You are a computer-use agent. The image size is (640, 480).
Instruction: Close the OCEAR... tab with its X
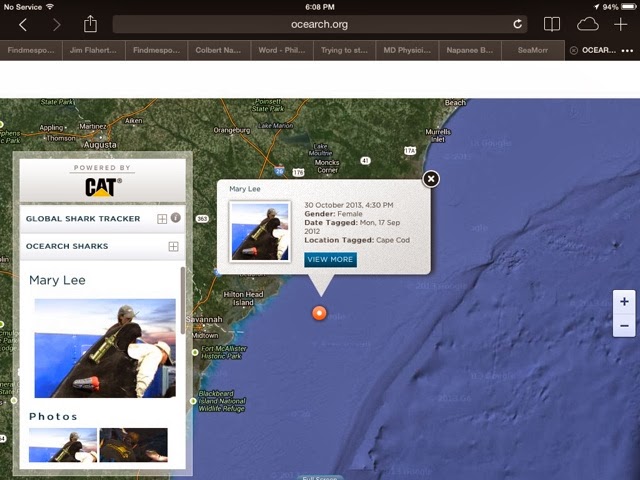pyautogui.click(x=573, y=50)
